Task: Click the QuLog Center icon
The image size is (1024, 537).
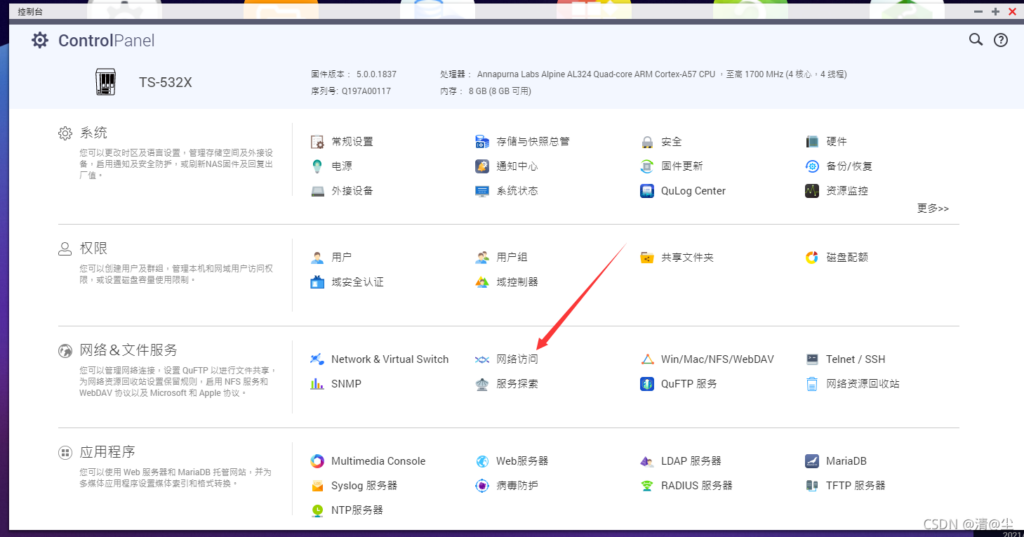Action: 647,191
